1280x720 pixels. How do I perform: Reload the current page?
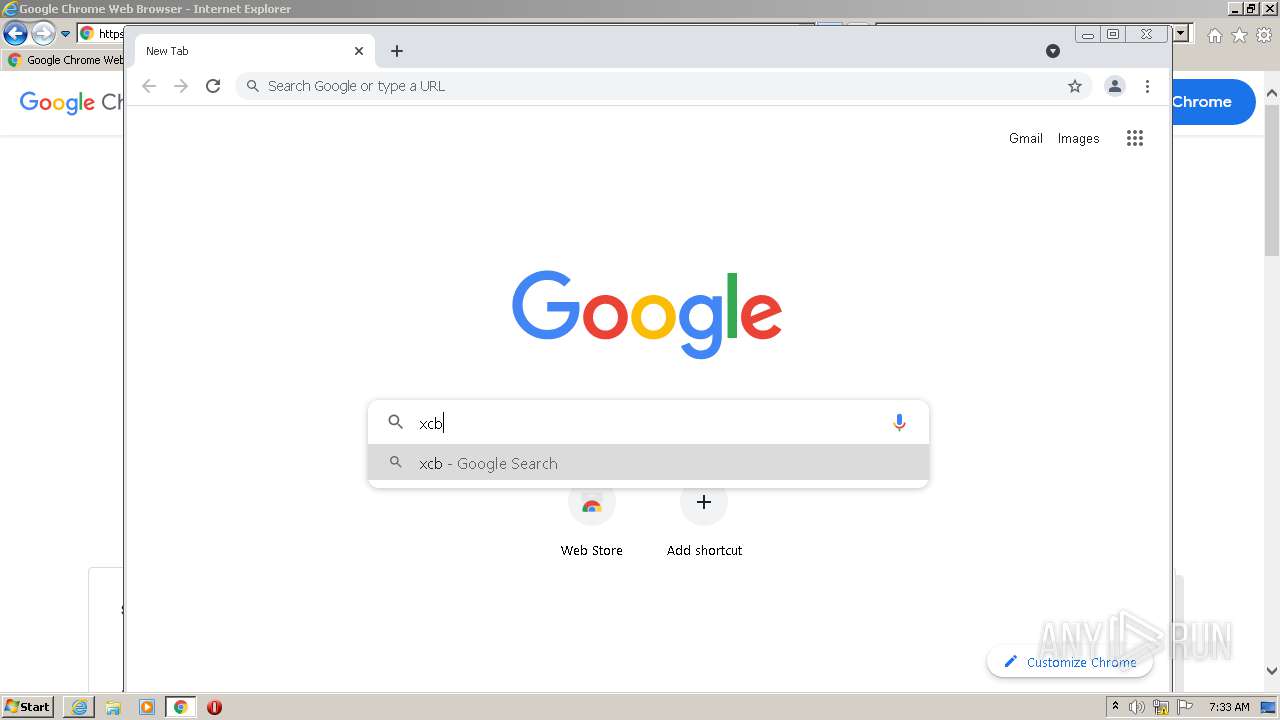point(213,86)
